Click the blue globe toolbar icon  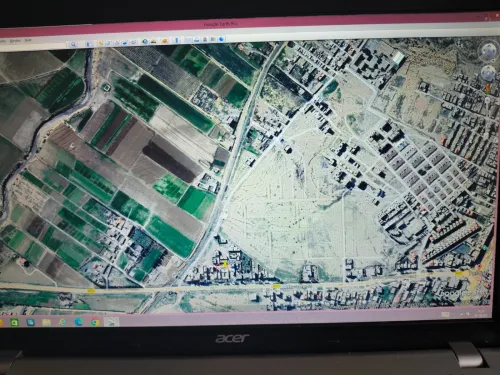(x=221, y=39)
